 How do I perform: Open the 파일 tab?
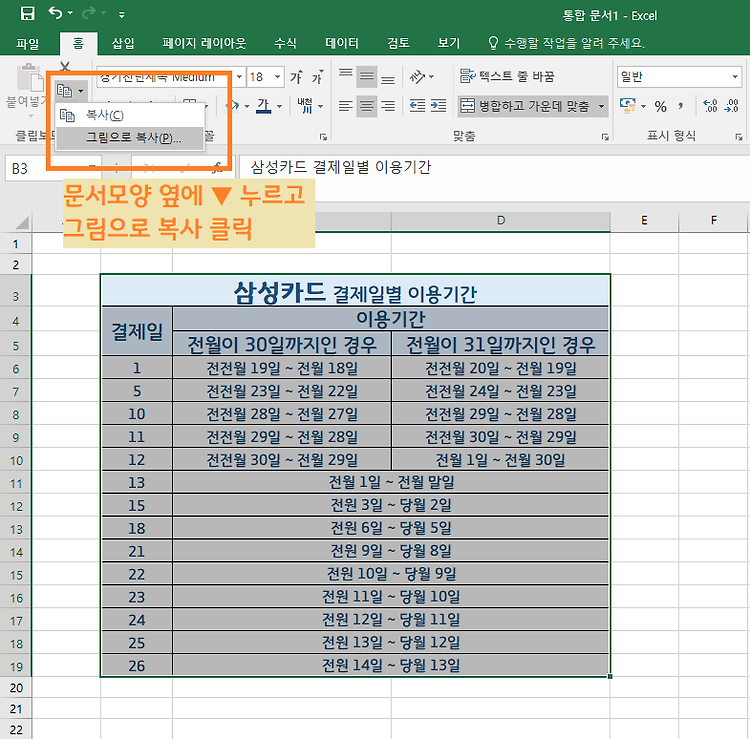pyautogui.click(x=27, y=44)
